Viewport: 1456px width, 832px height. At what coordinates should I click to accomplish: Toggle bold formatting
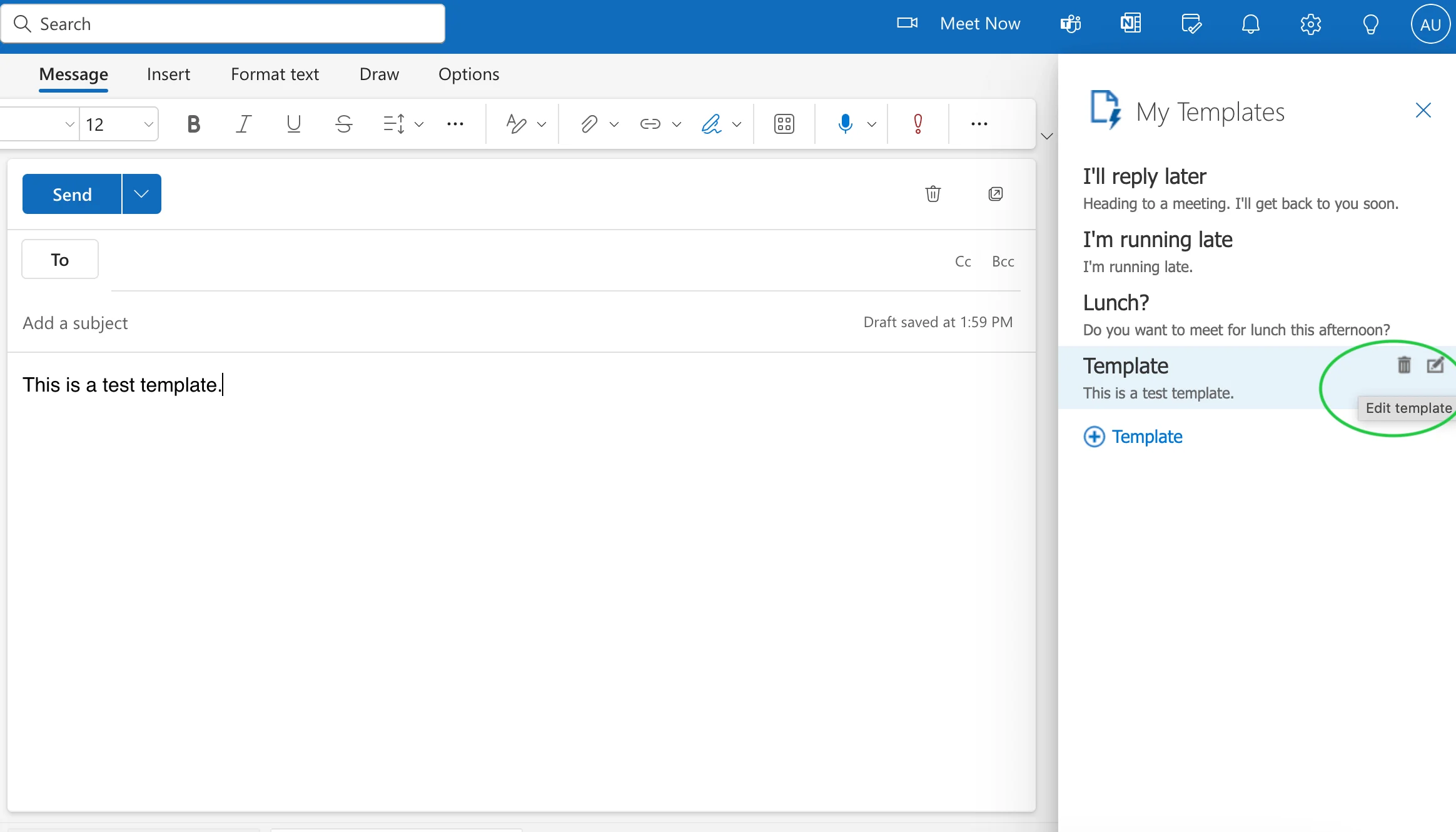pyautogui.click(x=194, y=124)
